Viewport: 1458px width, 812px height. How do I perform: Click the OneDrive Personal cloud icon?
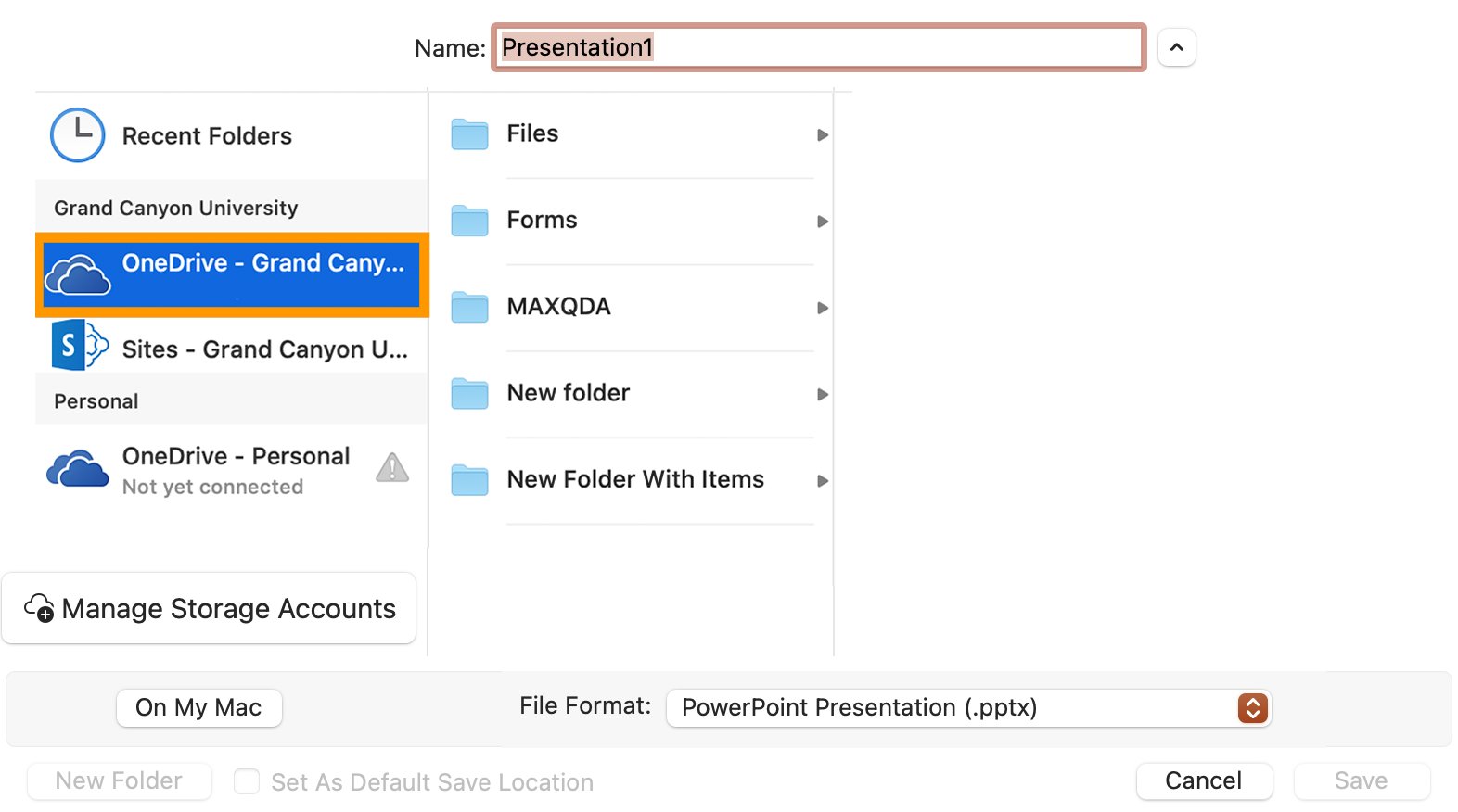point(78,470)
